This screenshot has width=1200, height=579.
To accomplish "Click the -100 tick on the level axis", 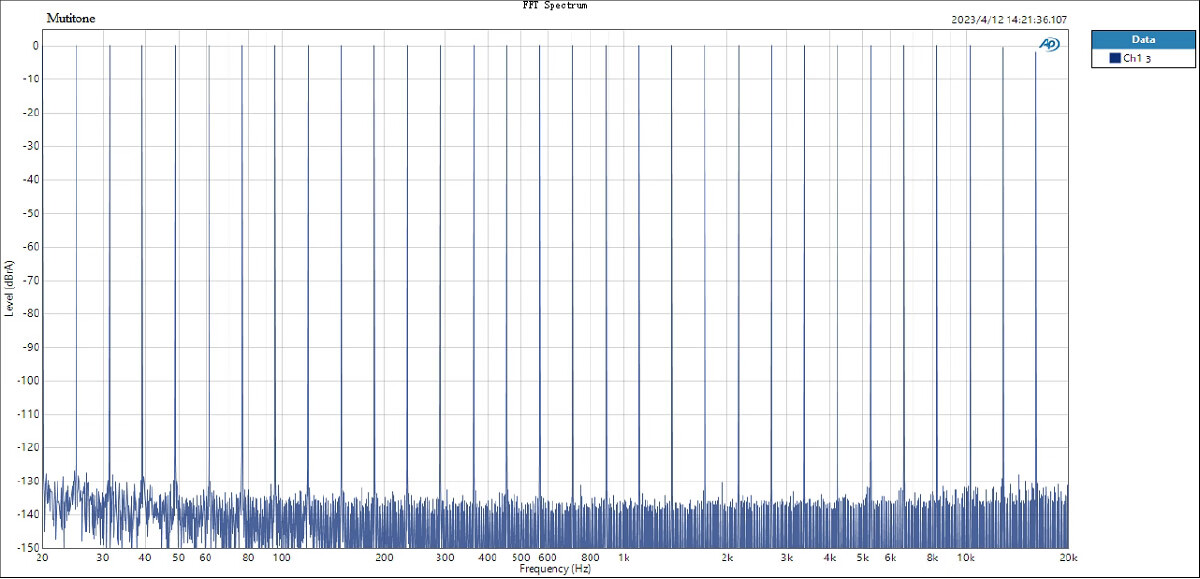I will [x=28, y=381].
